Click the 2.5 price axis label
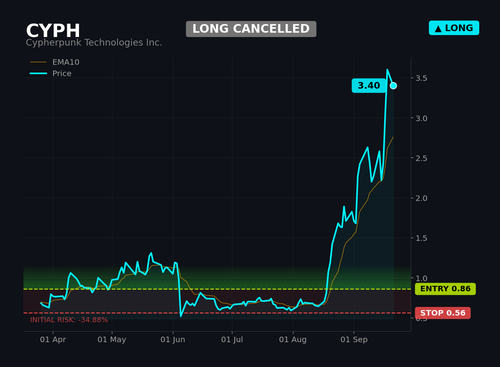500x367 pixels. [421, 158]
